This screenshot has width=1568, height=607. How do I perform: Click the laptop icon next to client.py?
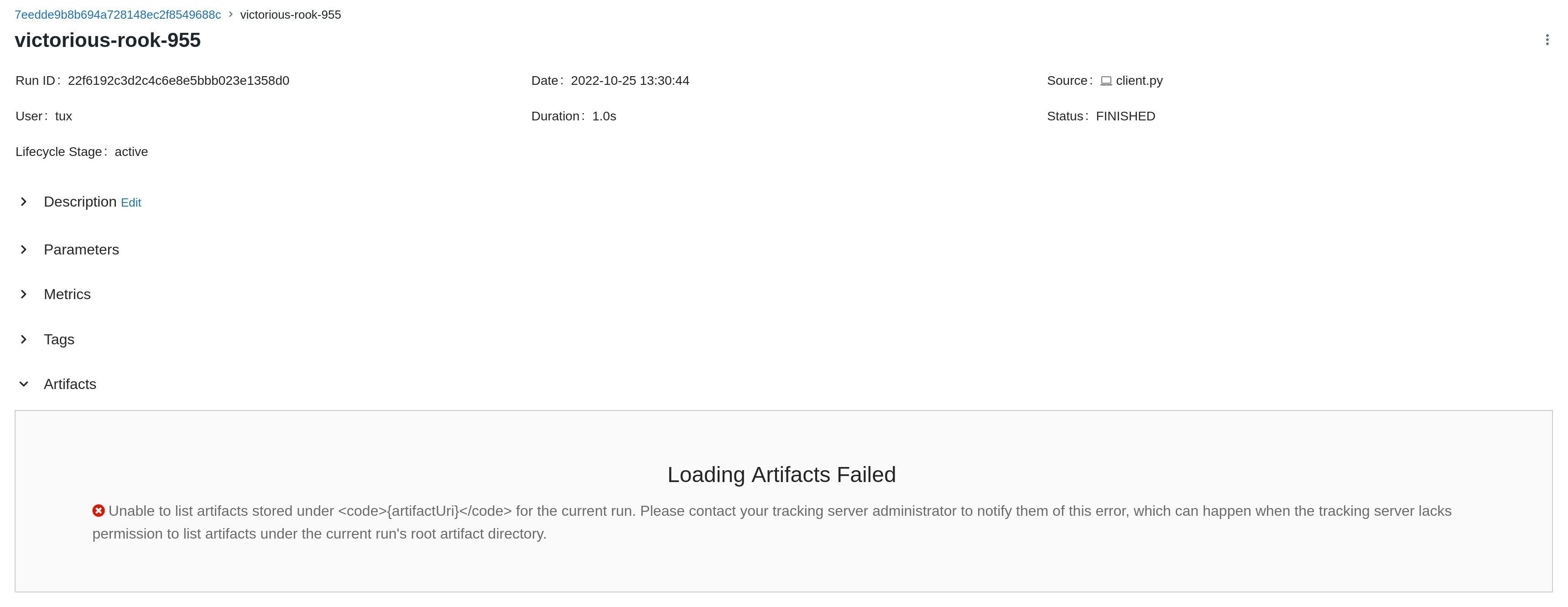pos(1106,80)
